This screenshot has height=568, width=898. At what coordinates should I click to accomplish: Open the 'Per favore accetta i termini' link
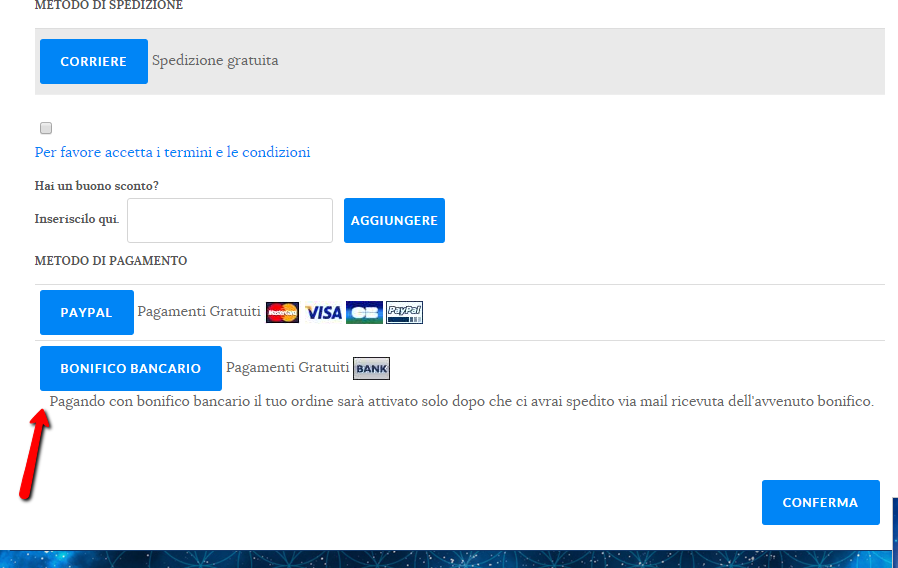click(x=172, y=152)
